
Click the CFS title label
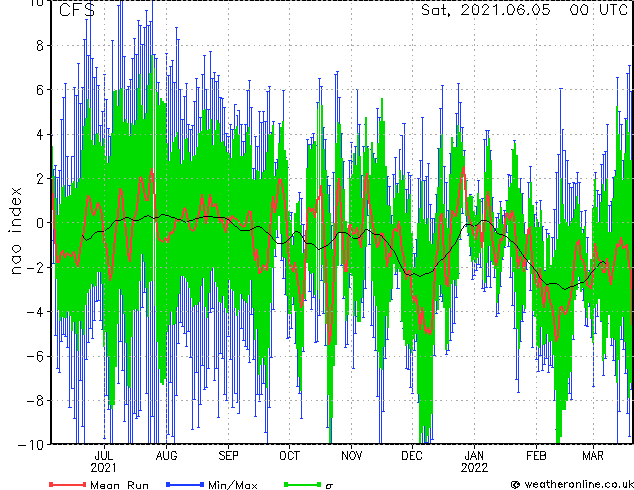[77, 10]
